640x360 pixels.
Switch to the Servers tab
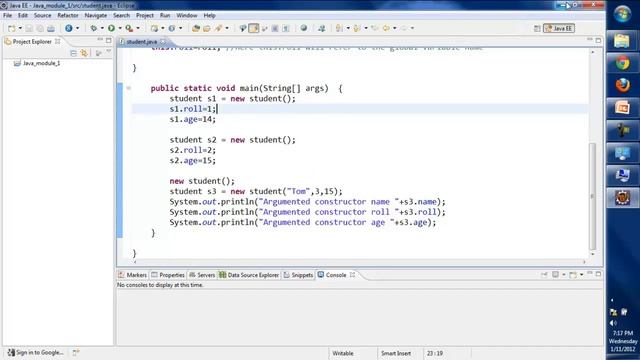tap(202, 275)
